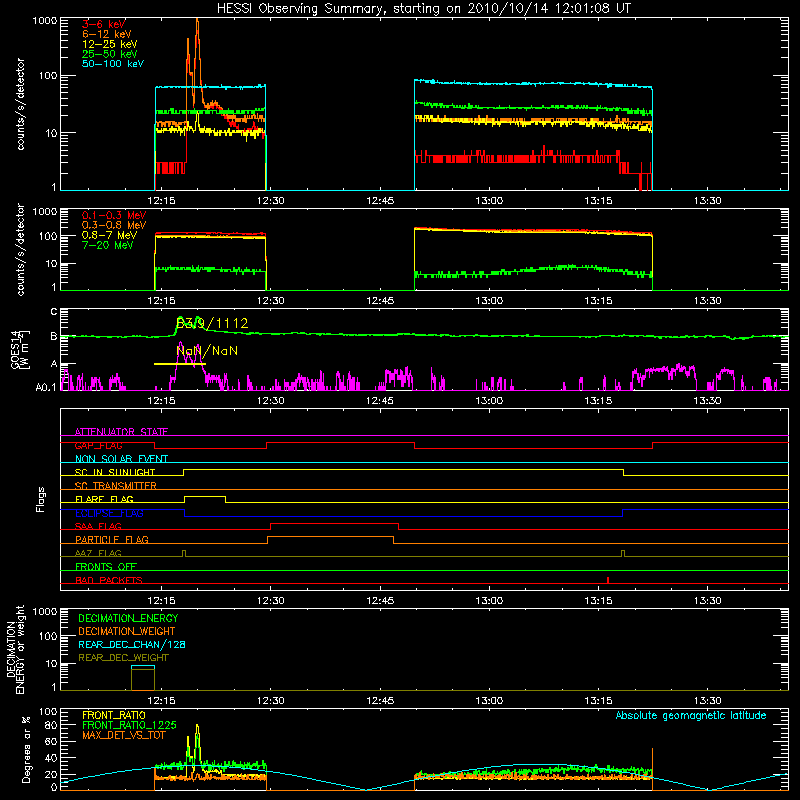Select the AAZ_FLAG label
This screenshot has height=800, width=800.
click(98, 553)
